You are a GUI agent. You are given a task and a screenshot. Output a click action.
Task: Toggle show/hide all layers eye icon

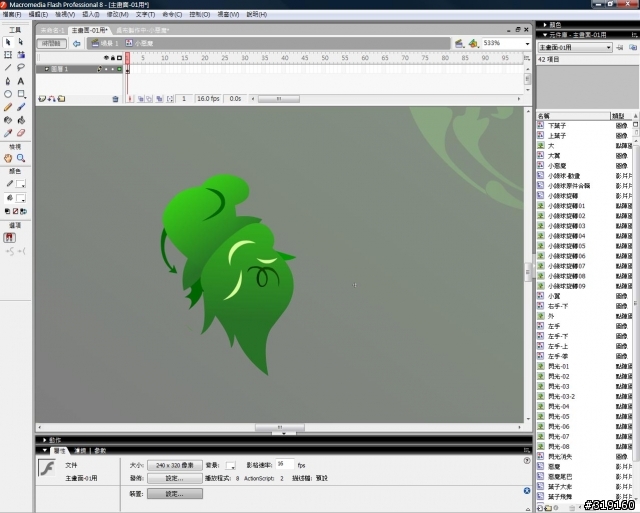[x=106, y=58]
